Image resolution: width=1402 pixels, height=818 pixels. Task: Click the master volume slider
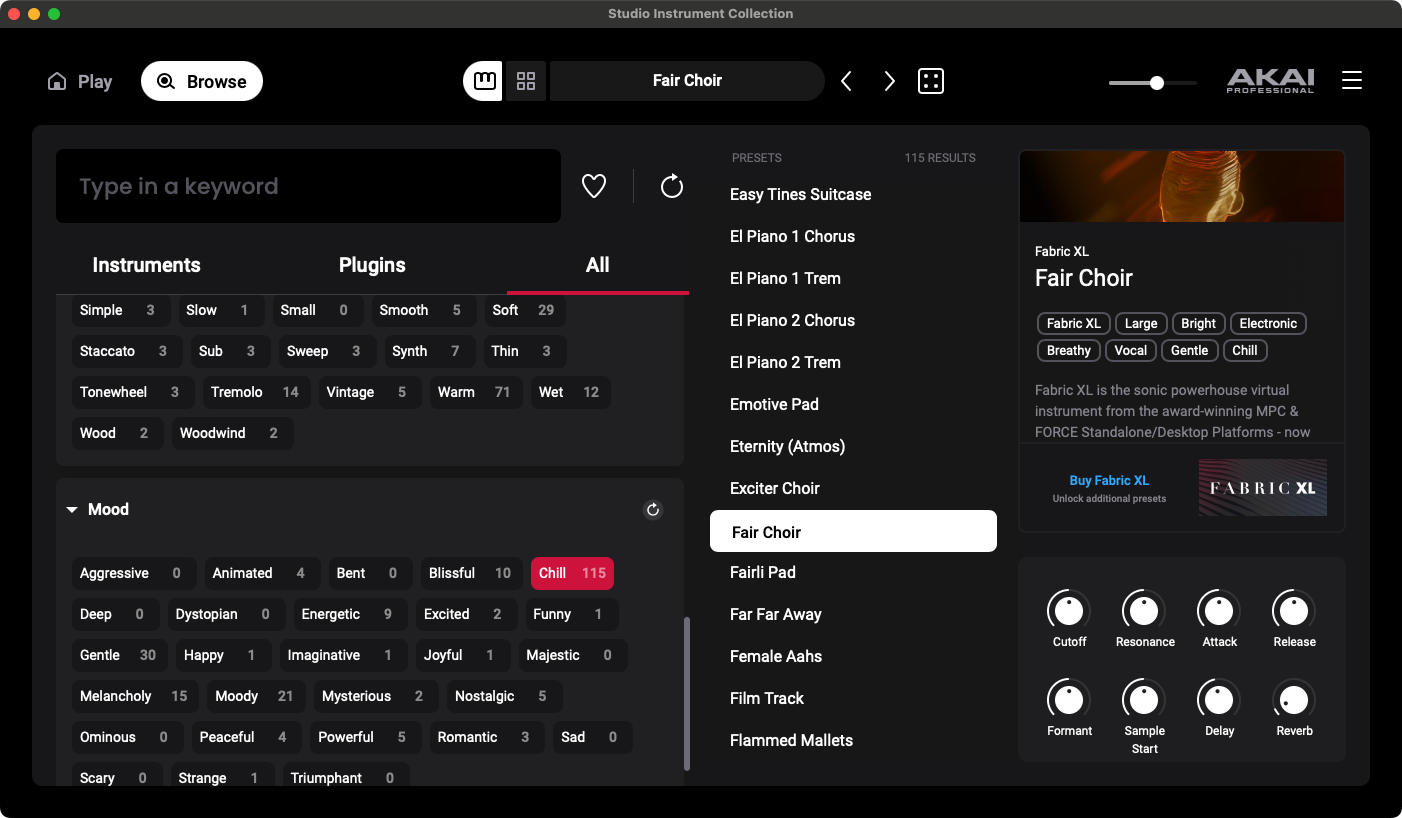point(1153,83)
